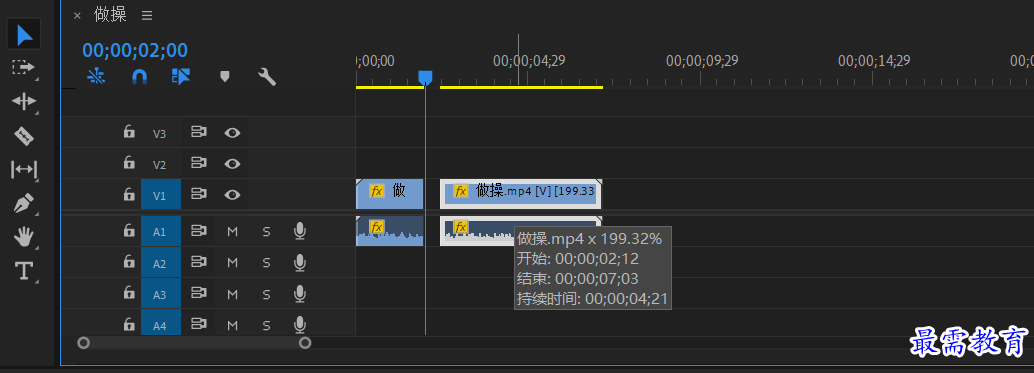Toggle A2 track targeting
1034x373 pixels.
pyautogui.click(x=160, y=263)
